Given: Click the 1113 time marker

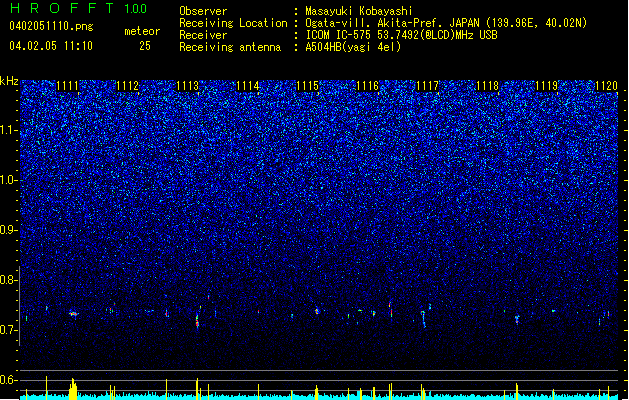Looking at the screenshot, I should click(x=187, y=85).
